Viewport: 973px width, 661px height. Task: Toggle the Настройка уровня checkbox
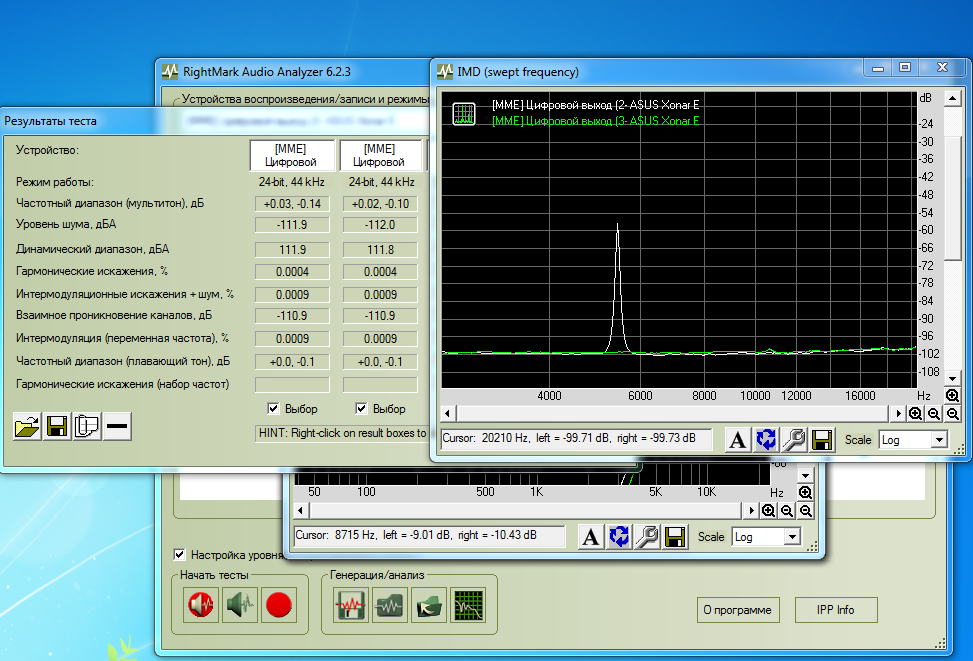(x=179, y=554)
